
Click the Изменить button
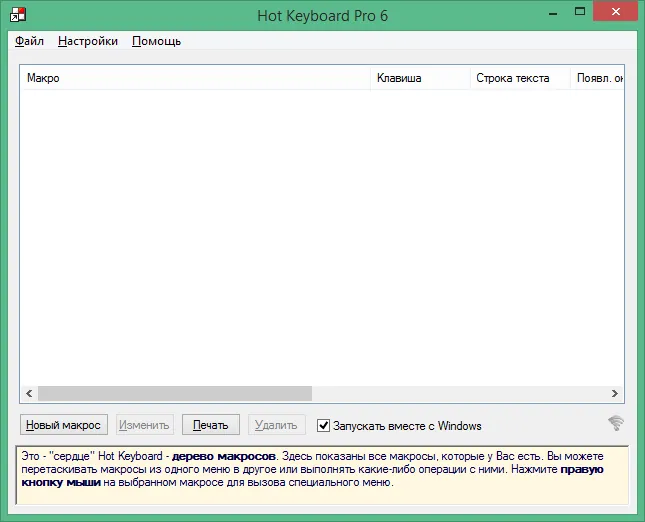(144, 425)
